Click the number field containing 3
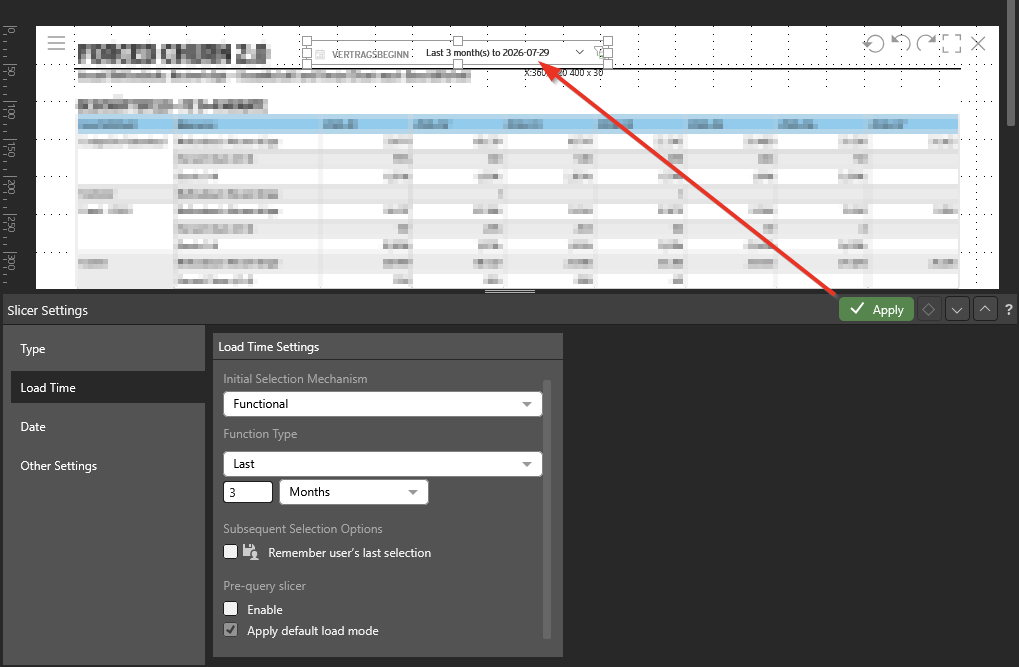 coord(248,492)
